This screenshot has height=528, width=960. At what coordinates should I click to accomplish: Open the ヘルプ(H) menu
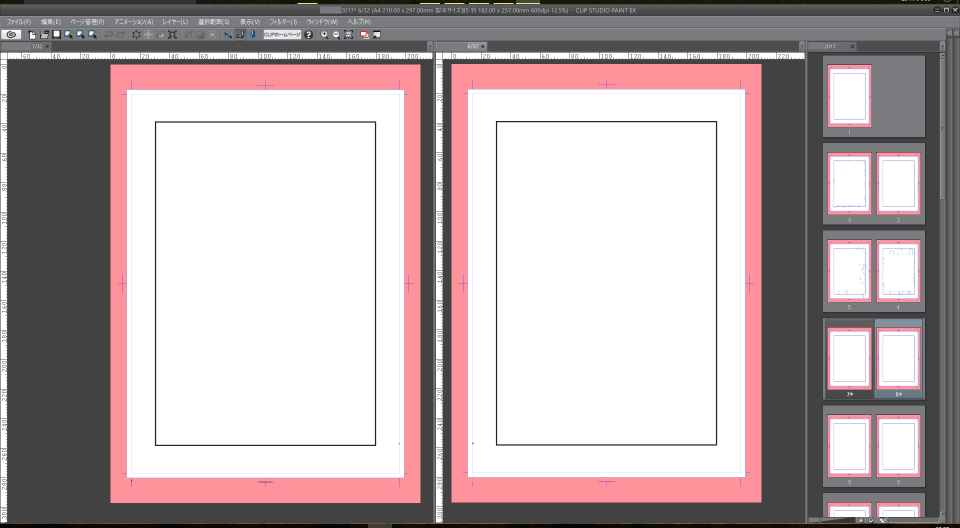point(359,22)
